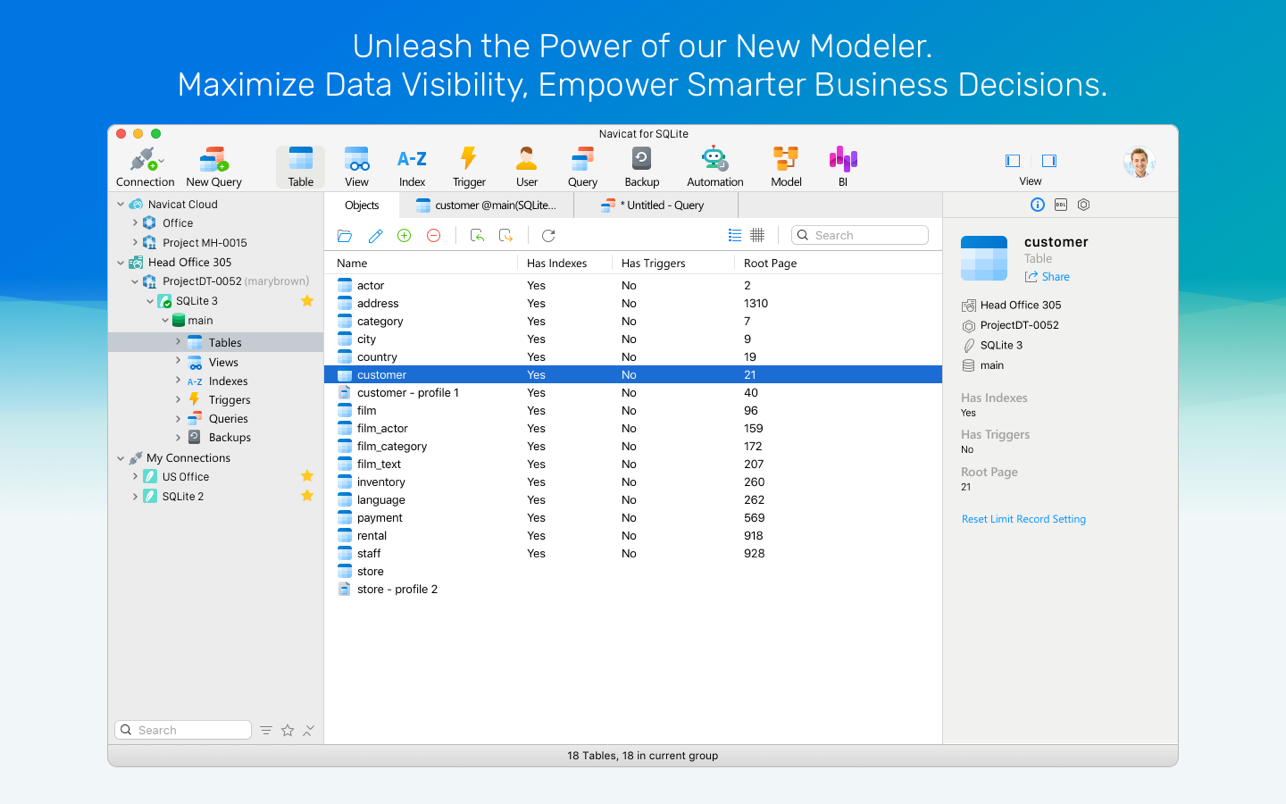Open the Automation toolbar icon
Image resolution: width=1286 pixels, height=804 pixels.
click(x=714, y=167)
